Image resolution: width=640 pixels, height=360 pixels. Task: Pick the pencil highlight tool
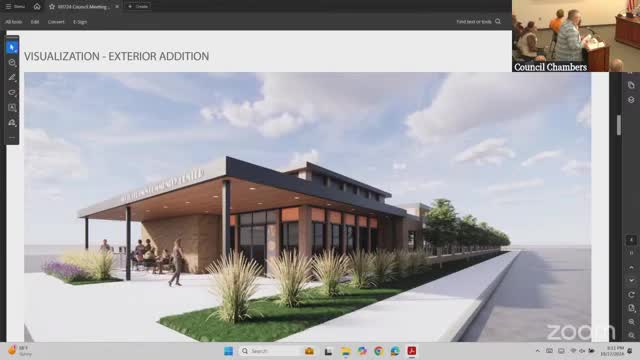[x=12, y=78]
